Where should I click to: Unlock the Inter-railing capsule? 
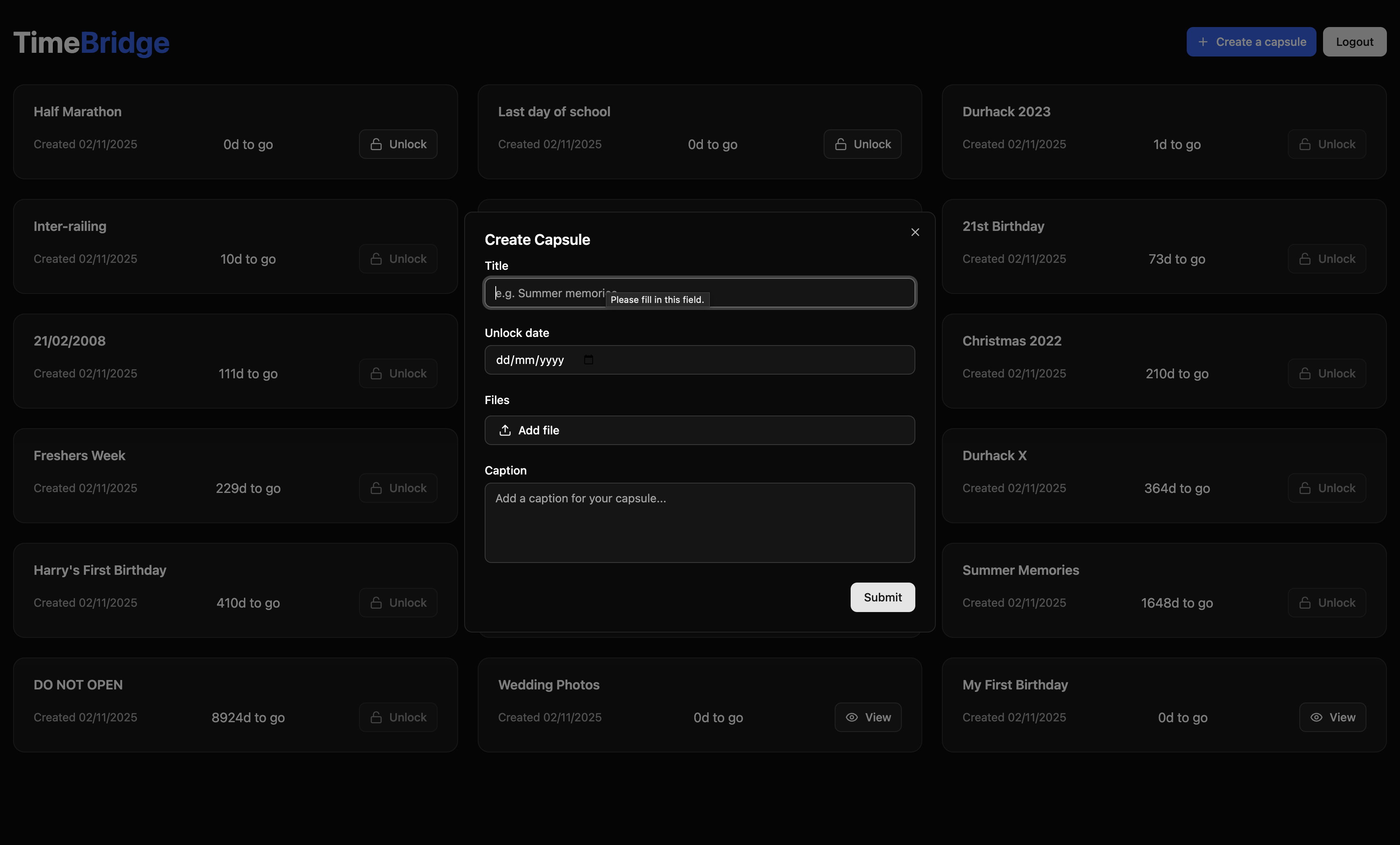click(x=398, y=259)
